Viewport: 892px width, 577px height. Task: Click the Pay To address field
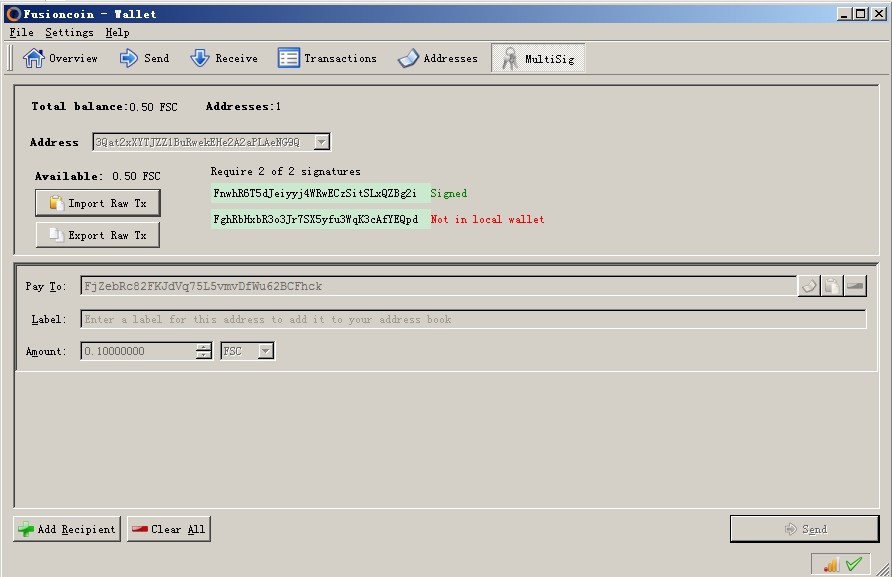coord(438,286)
